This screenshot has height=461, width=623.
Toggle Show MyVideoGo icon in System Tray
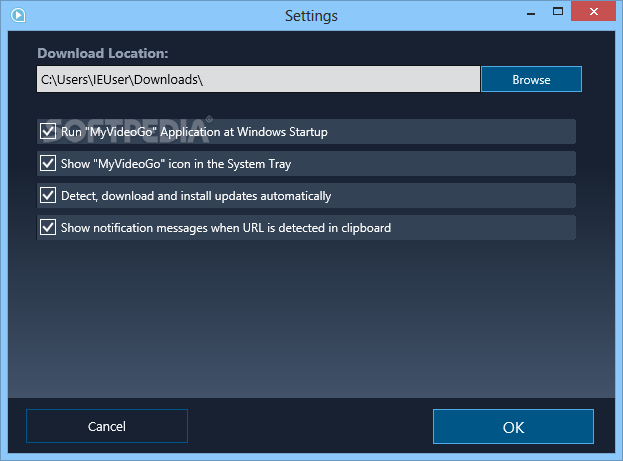coord(48,163)
